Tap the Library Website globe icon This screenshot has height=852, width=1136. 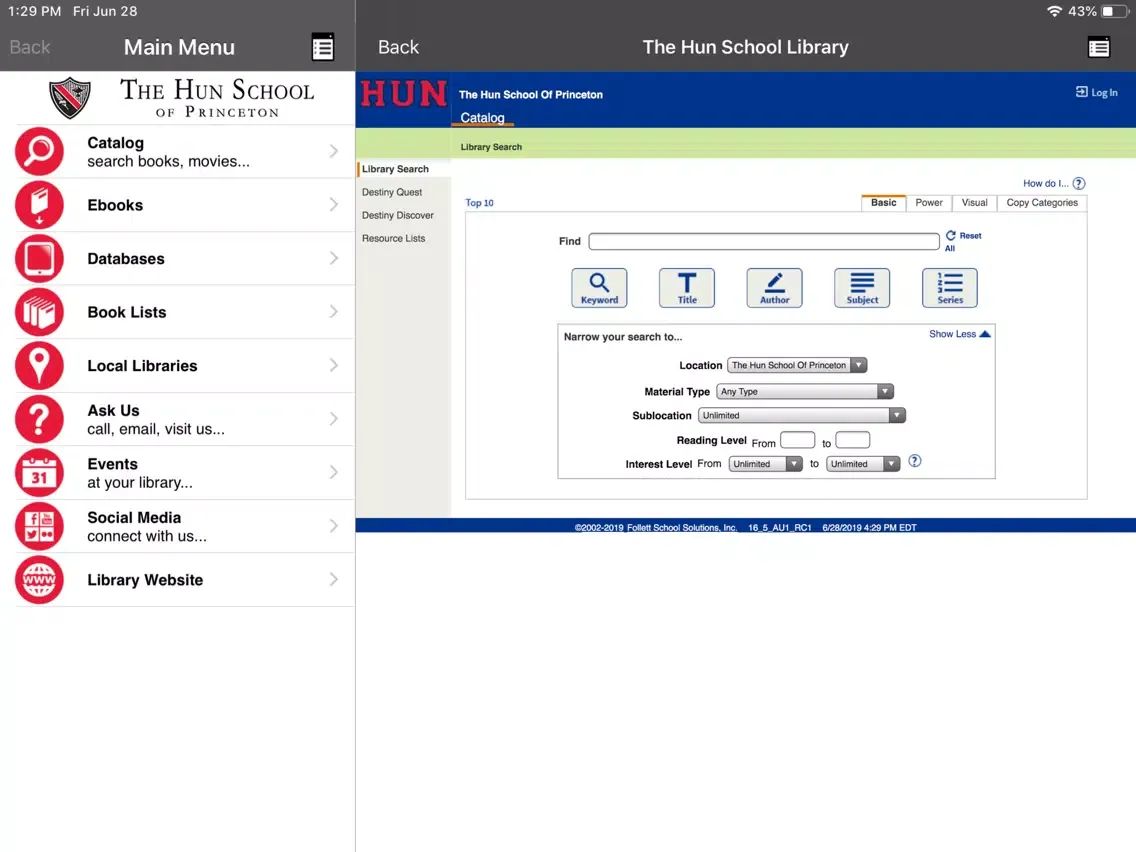point(39,580)
